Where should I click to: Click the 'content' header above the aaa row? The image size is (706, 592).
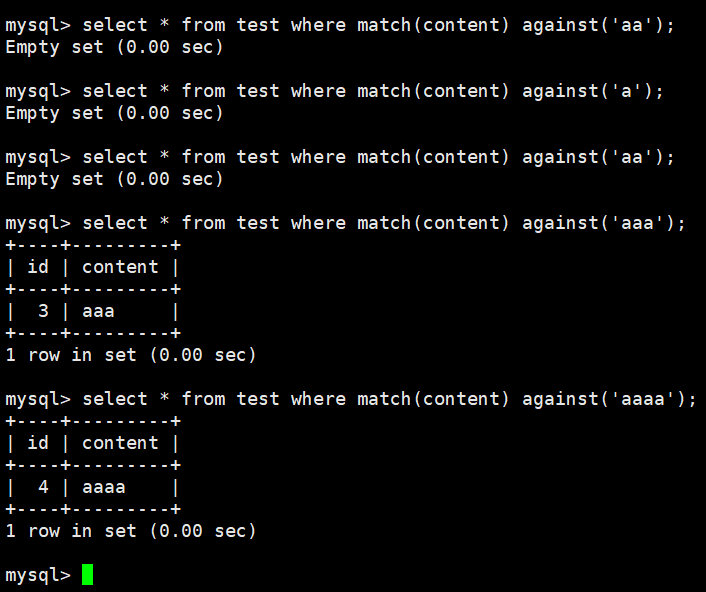point(120,267)
